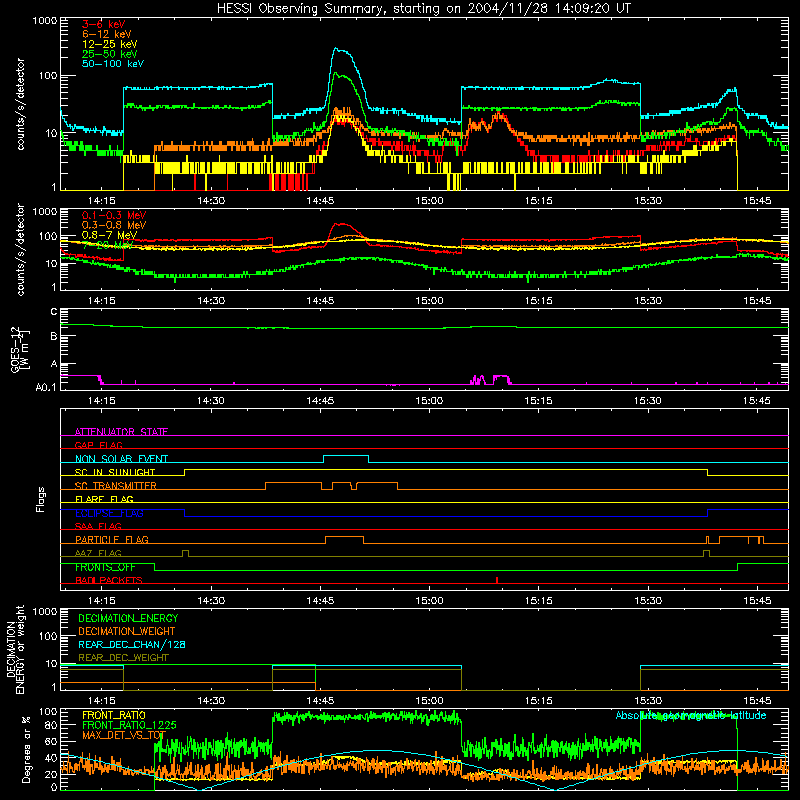The width and height of the screenshot is (800, 800).
Task: Click the red 0.1-0.3 MeV bump near 14:48
Action: 342,224
